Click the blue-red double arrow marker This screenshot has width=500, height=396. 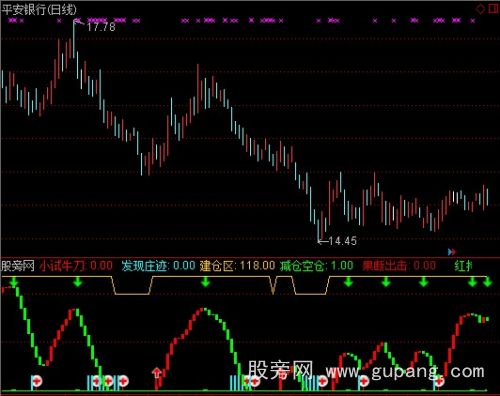pyautogui.click(x=451, y=252)
